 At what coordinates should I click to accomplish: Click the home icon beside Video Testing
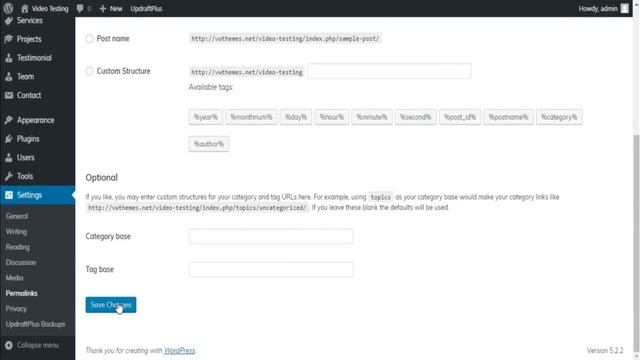point(24,8)
